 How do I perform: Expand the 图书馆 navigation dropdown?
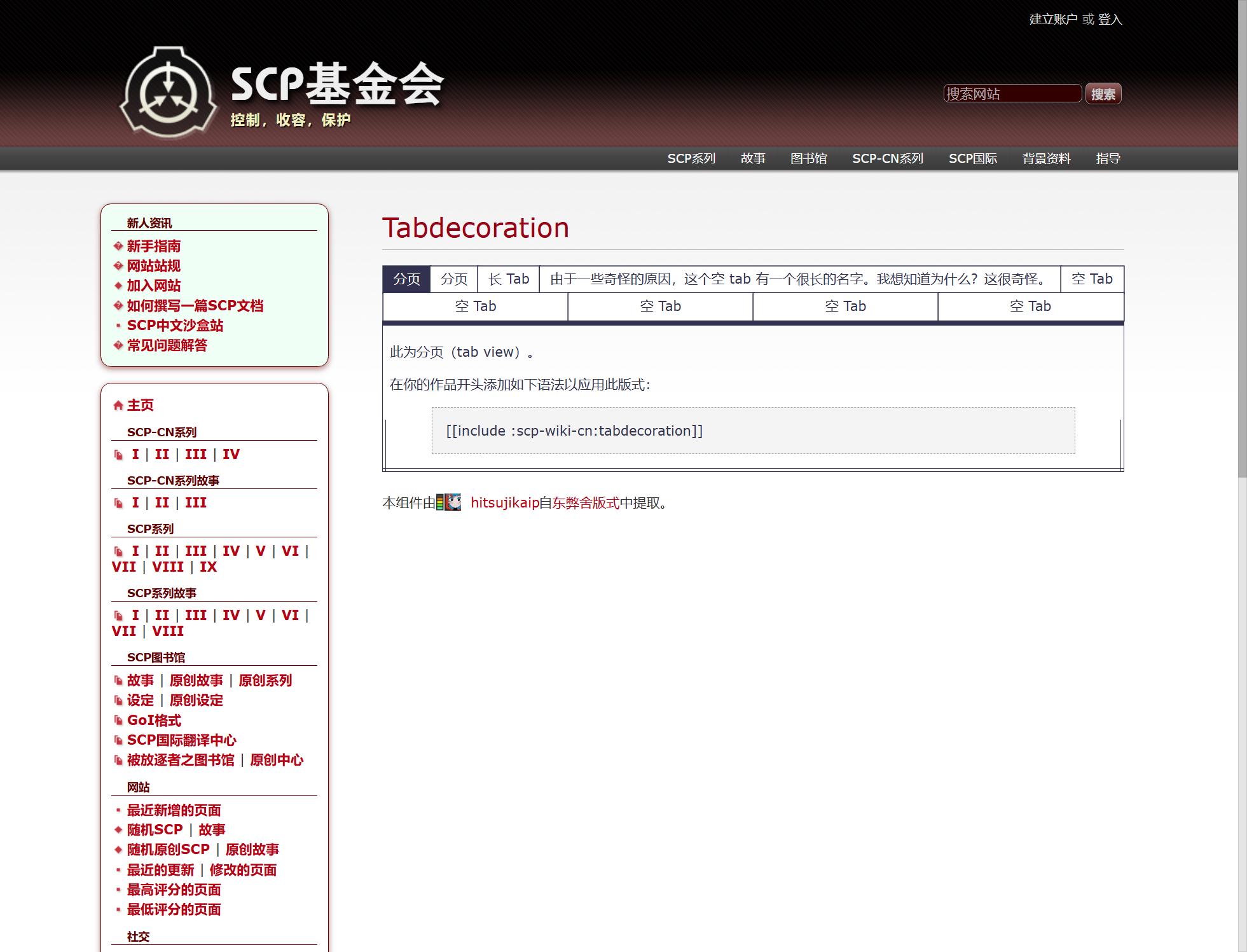click(808, 158)
